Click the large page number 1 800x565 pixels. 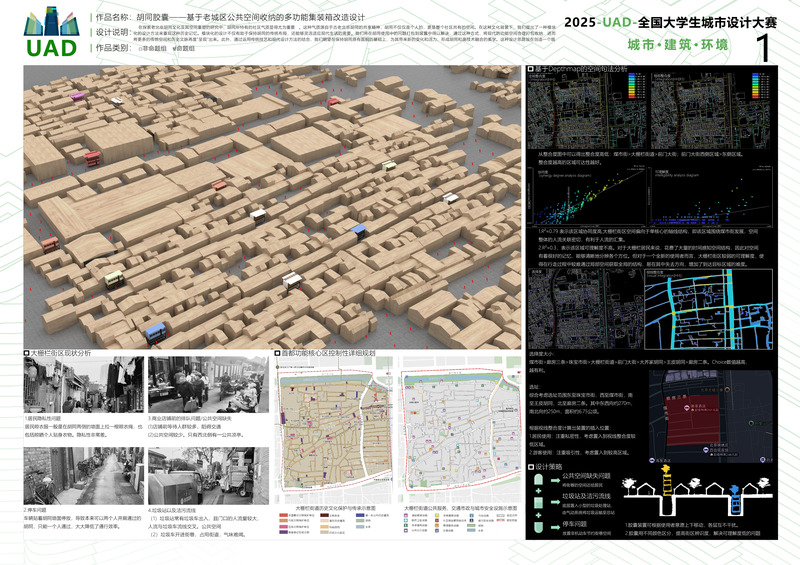click(762, 46)
